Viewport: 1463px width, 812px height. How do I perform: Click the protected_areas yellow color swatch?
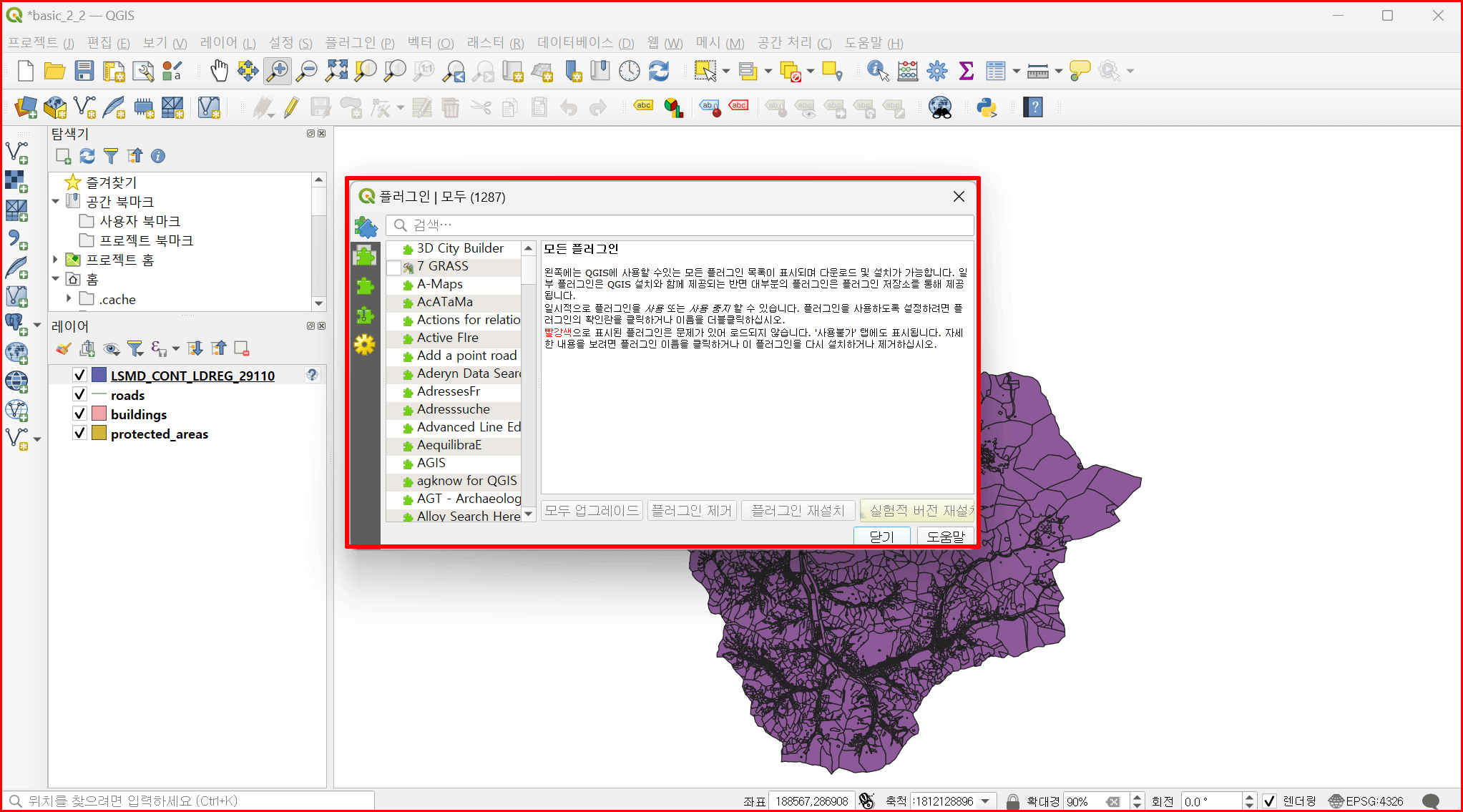(99, 434)
